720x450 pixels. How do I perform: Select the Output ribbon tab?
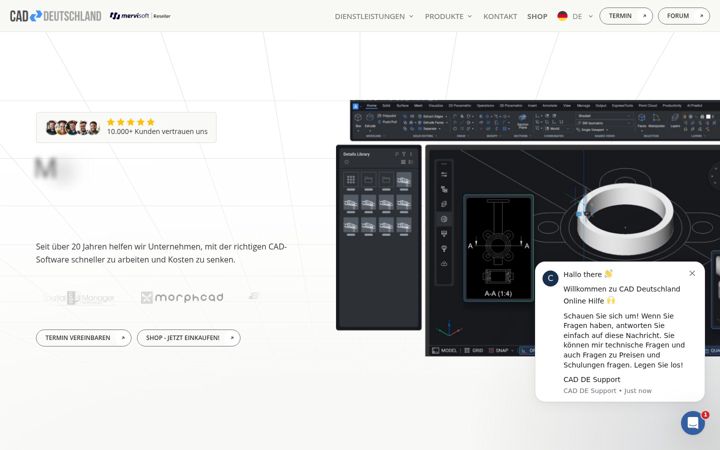[x=601, y=106]
